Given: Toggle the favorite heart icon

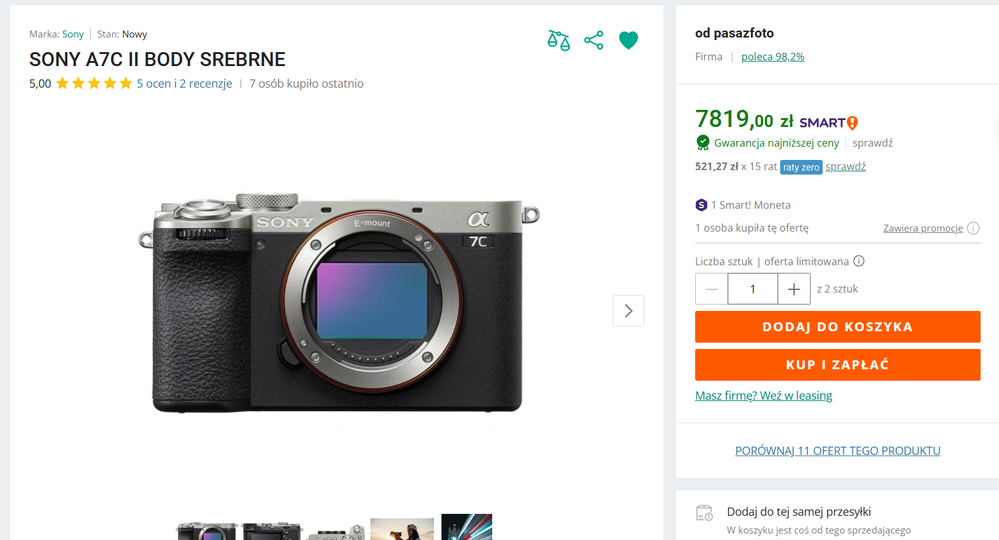Looking at the screenshot, I should tap(628, 40).
